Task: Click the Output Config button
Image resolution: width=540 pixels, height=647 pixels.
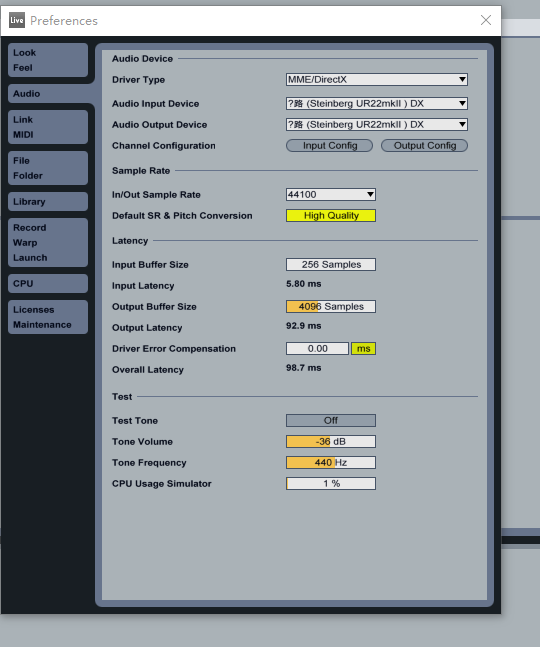Action: coord(424,145)
